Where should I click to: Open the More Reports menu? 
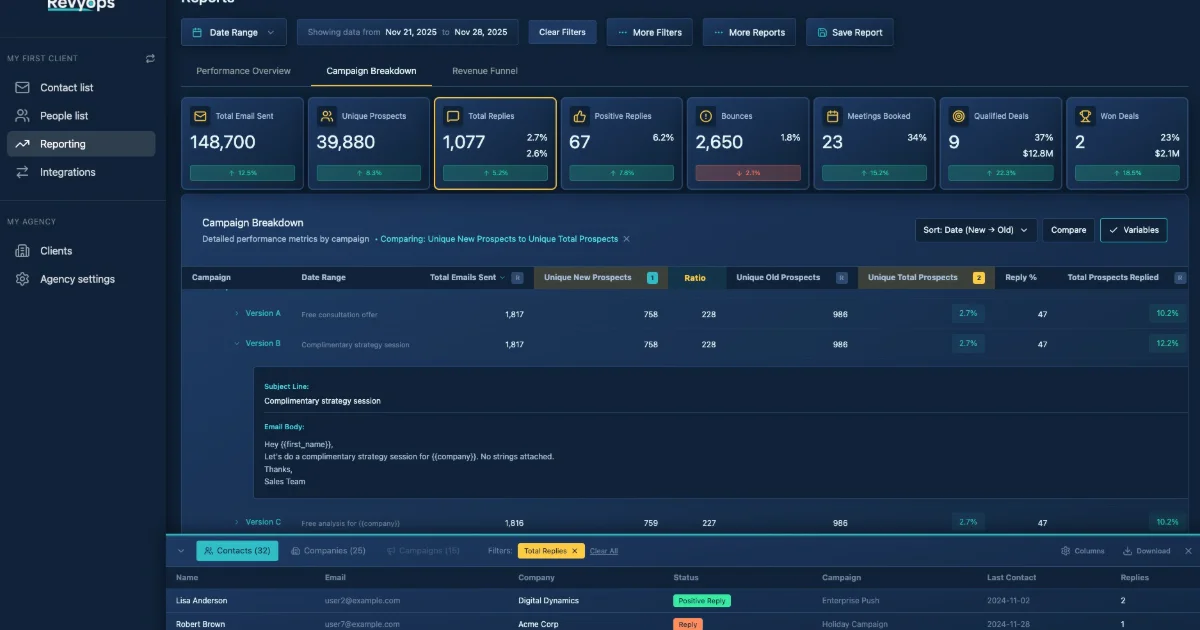pos(749,32)
